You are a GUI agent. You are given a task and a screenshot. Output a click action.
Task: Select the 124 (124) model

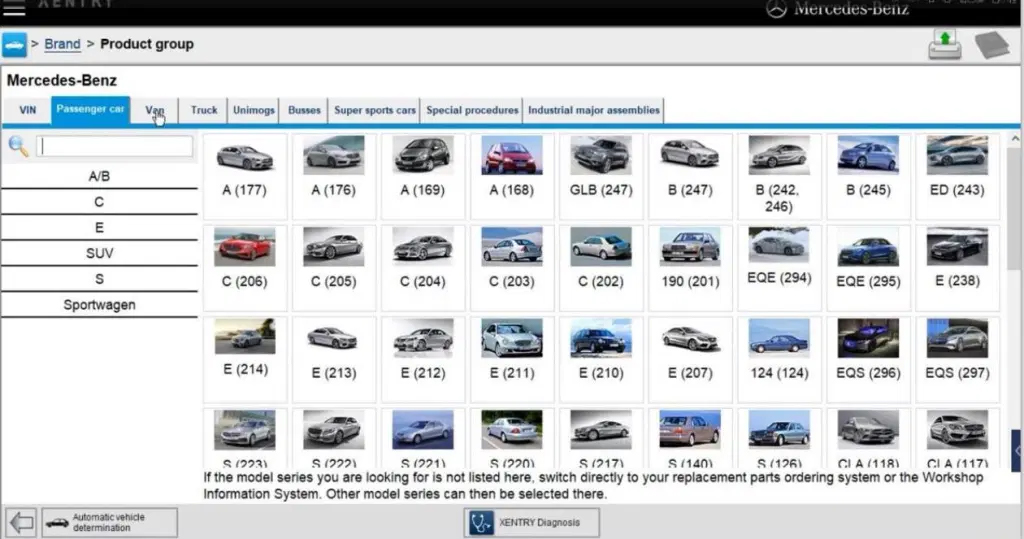[x=779, y=358]
